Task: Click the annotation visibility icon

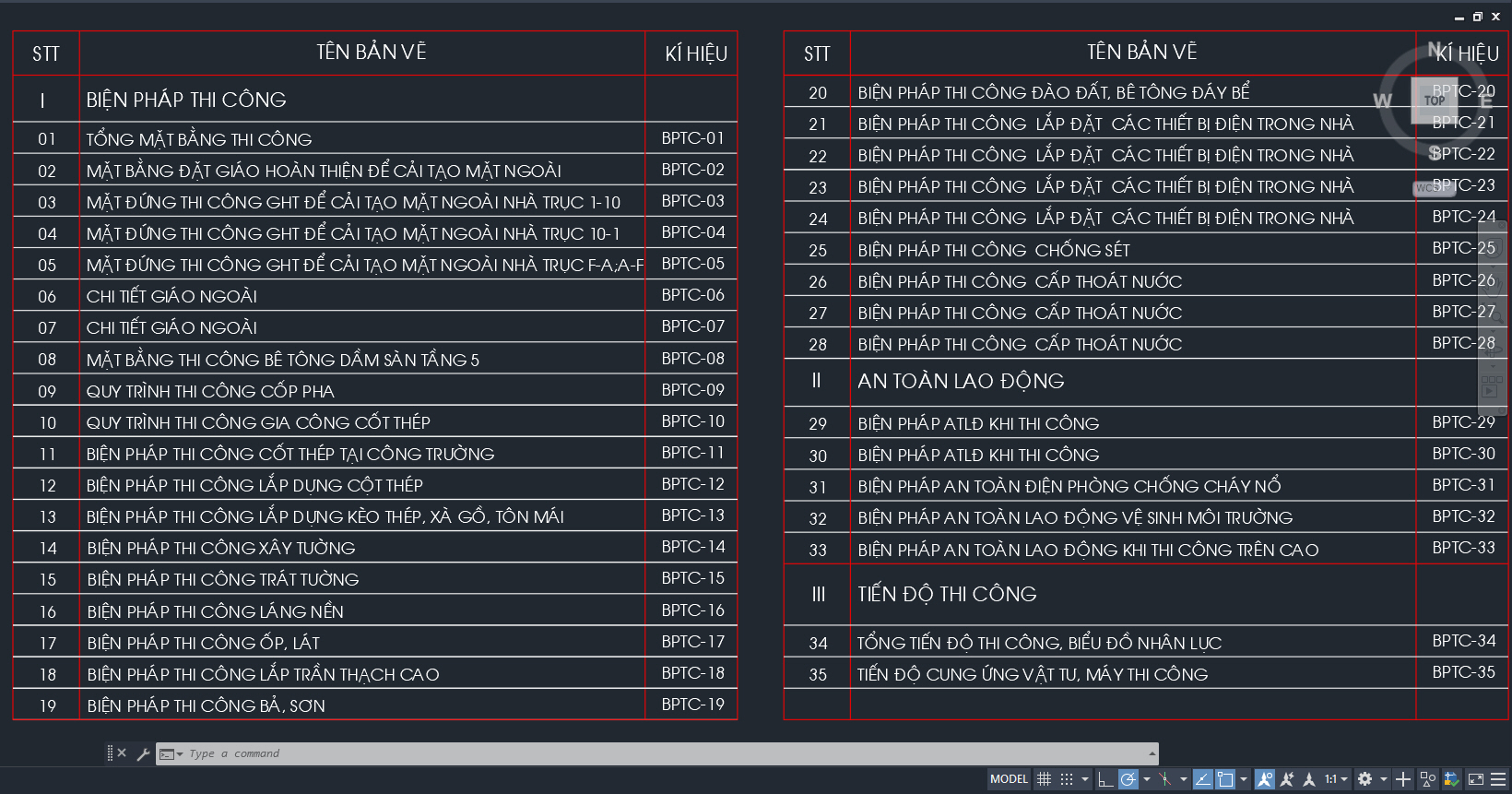Action: point(1265,779)
